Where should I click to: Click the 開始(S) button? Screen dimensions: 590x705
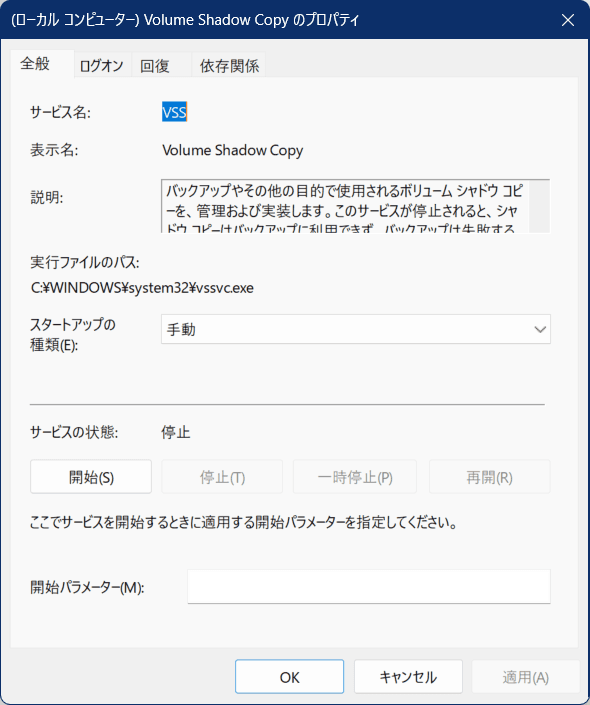point(91,477)
